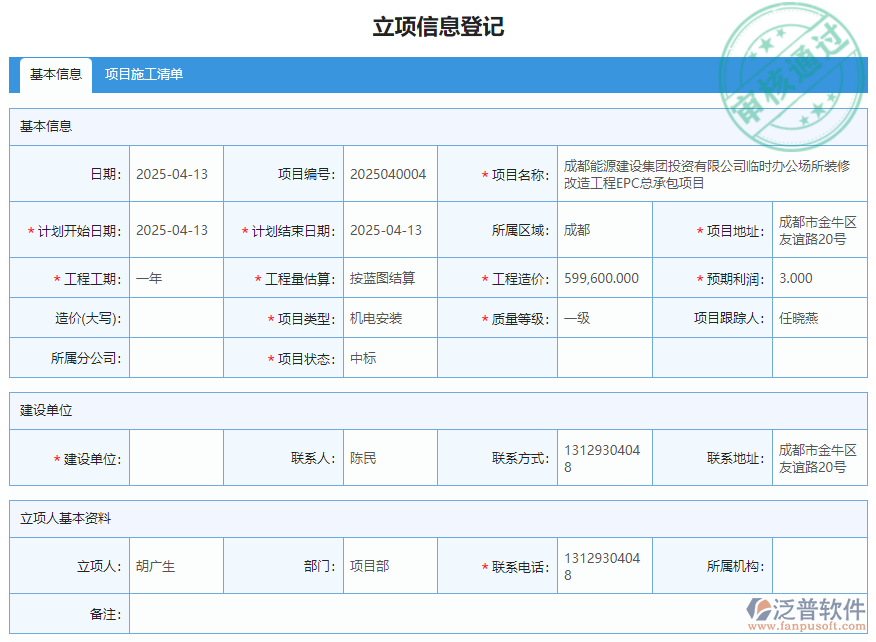Click the required 建设单位 input field

(176, 457)
